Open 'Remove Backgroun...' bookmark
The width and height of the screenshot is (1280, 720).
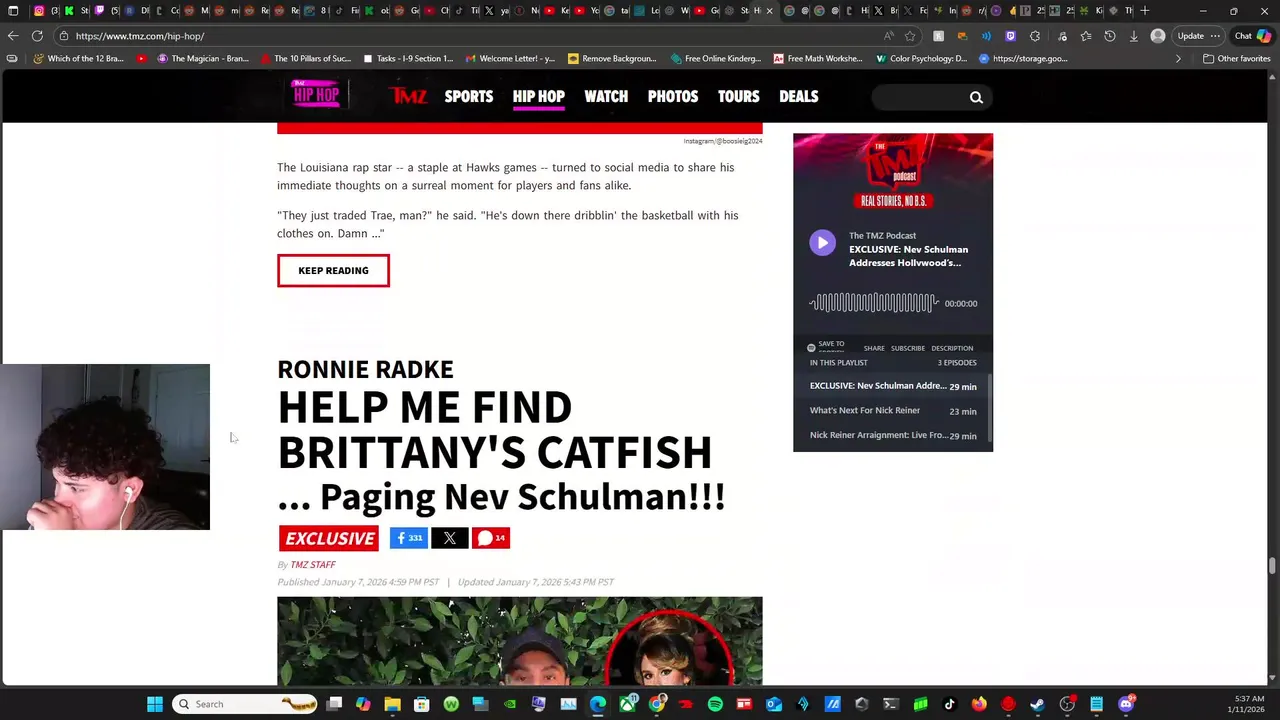point(611,58)
